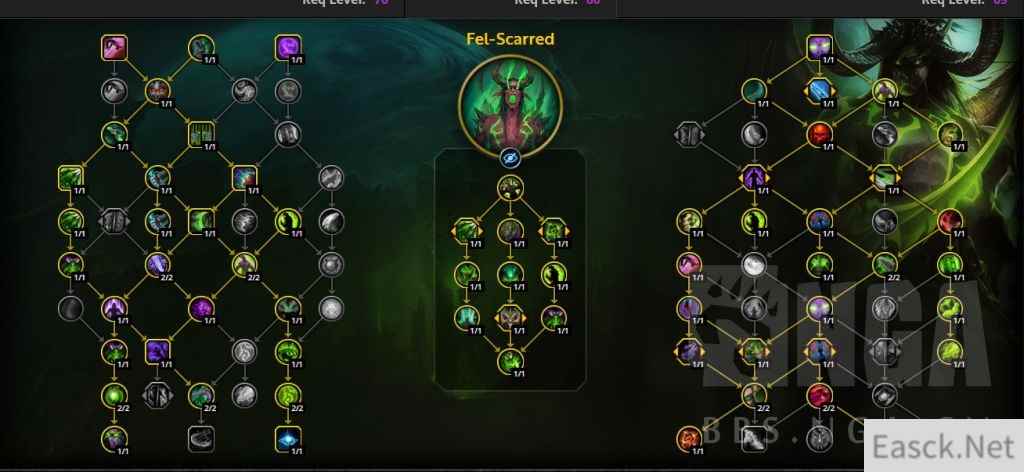Click the bright green orb 2/2 talent
Viewport: 1024px width, 472px height.
click(114, 396)
